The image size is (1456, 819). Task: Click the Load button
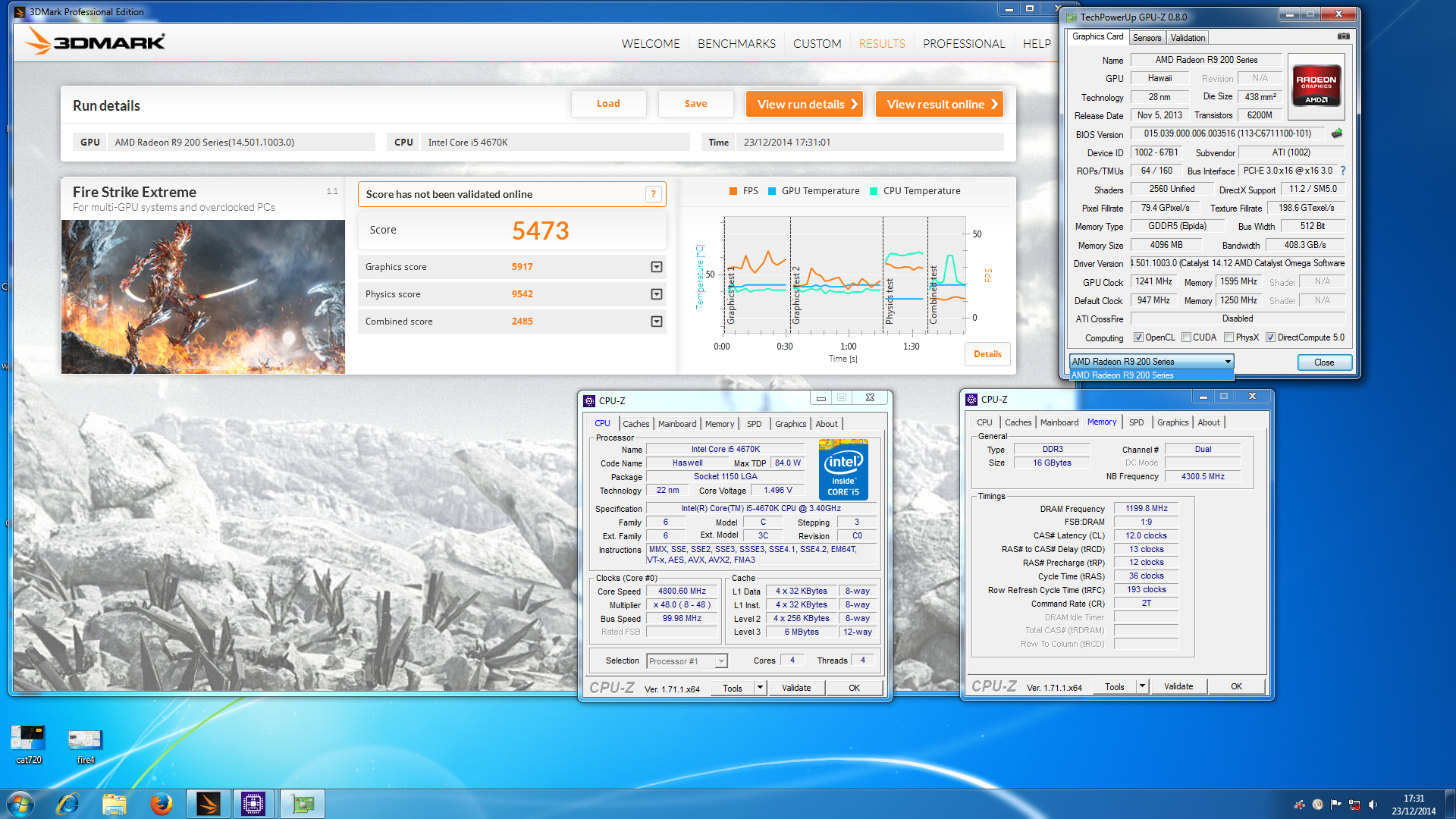(608, 104)
